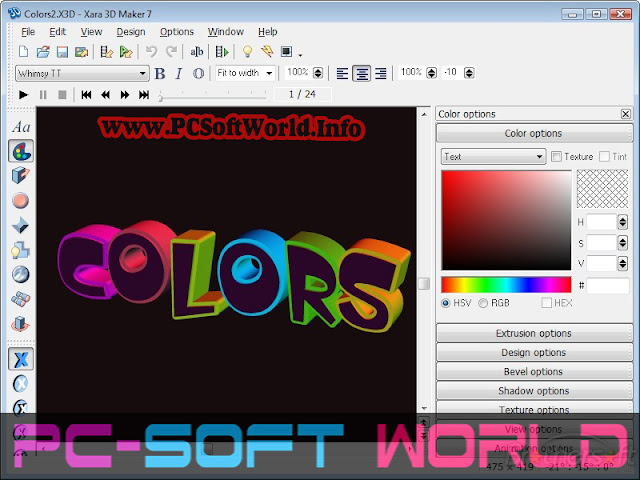Expand Extrusion options panel
Image resolution: width=640 pixels, height=480 pixels.
click(x=534, y=333)
